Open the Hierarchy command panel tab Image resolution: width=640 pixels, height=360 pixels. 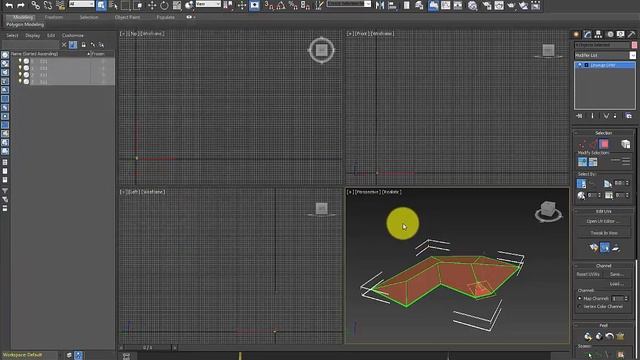click(598, 34)
